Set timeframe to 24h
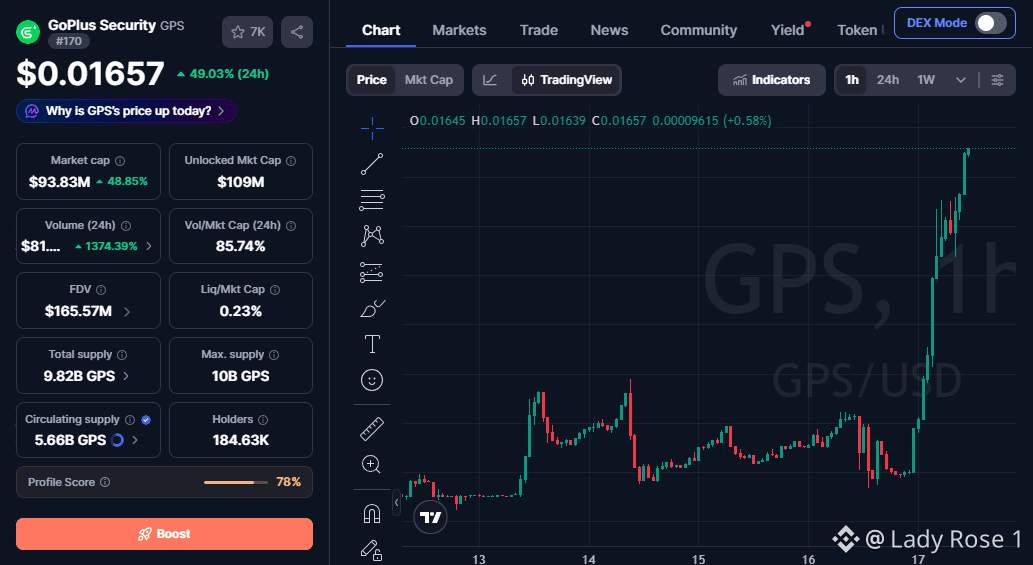The image size is (1033, 565). (x=887, y=80)
